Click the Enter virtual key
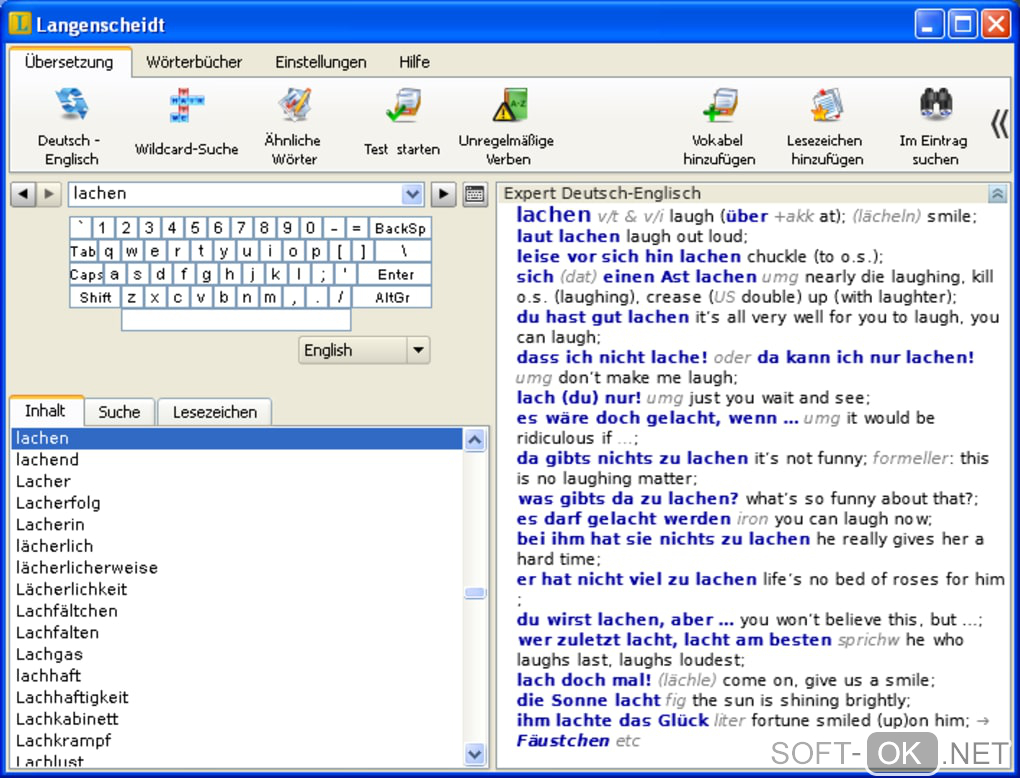 click(x=396, y=275)
